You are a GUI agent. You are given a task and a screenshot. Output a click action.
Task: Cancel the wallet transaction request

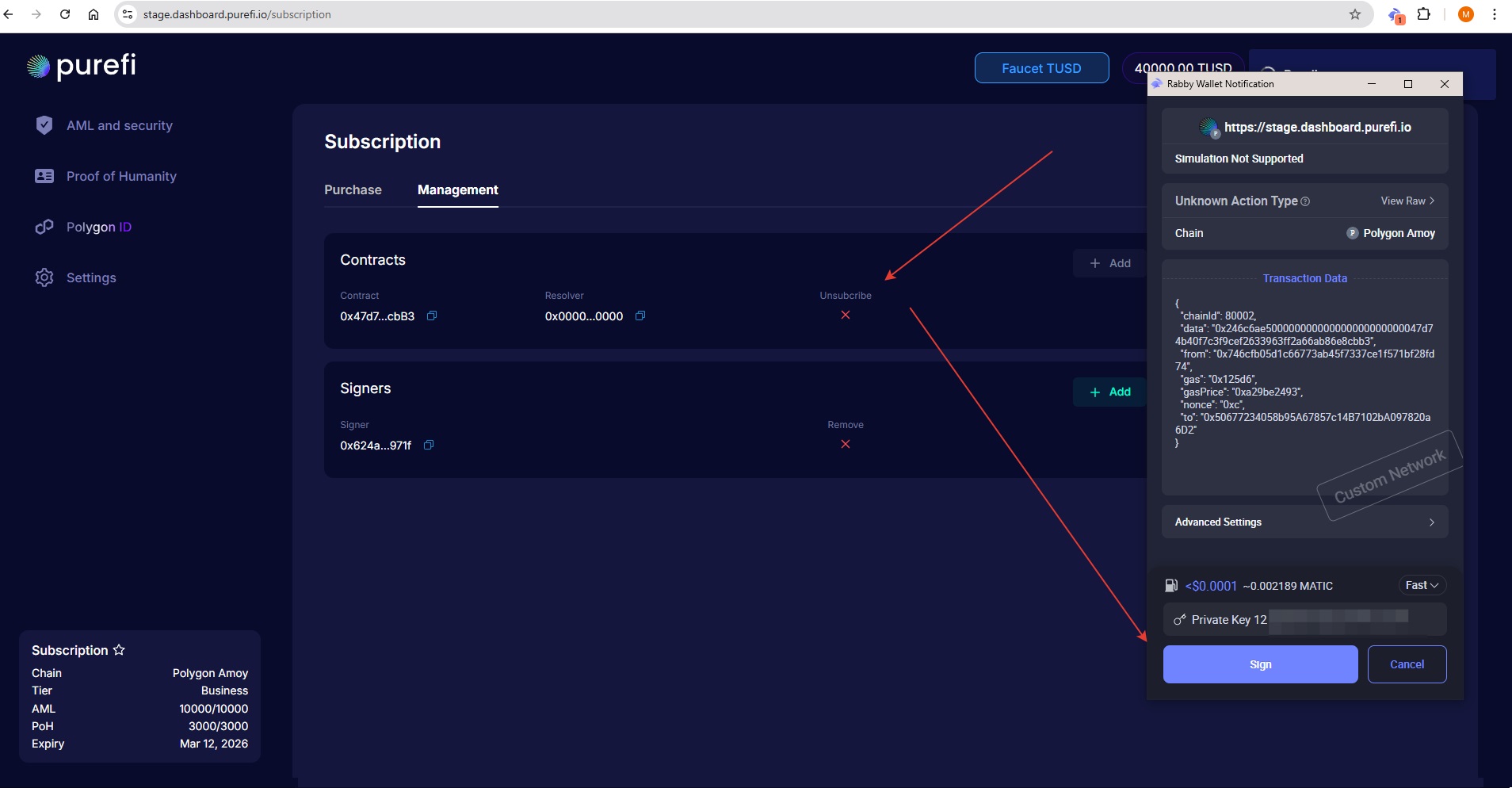(1407, 664)
